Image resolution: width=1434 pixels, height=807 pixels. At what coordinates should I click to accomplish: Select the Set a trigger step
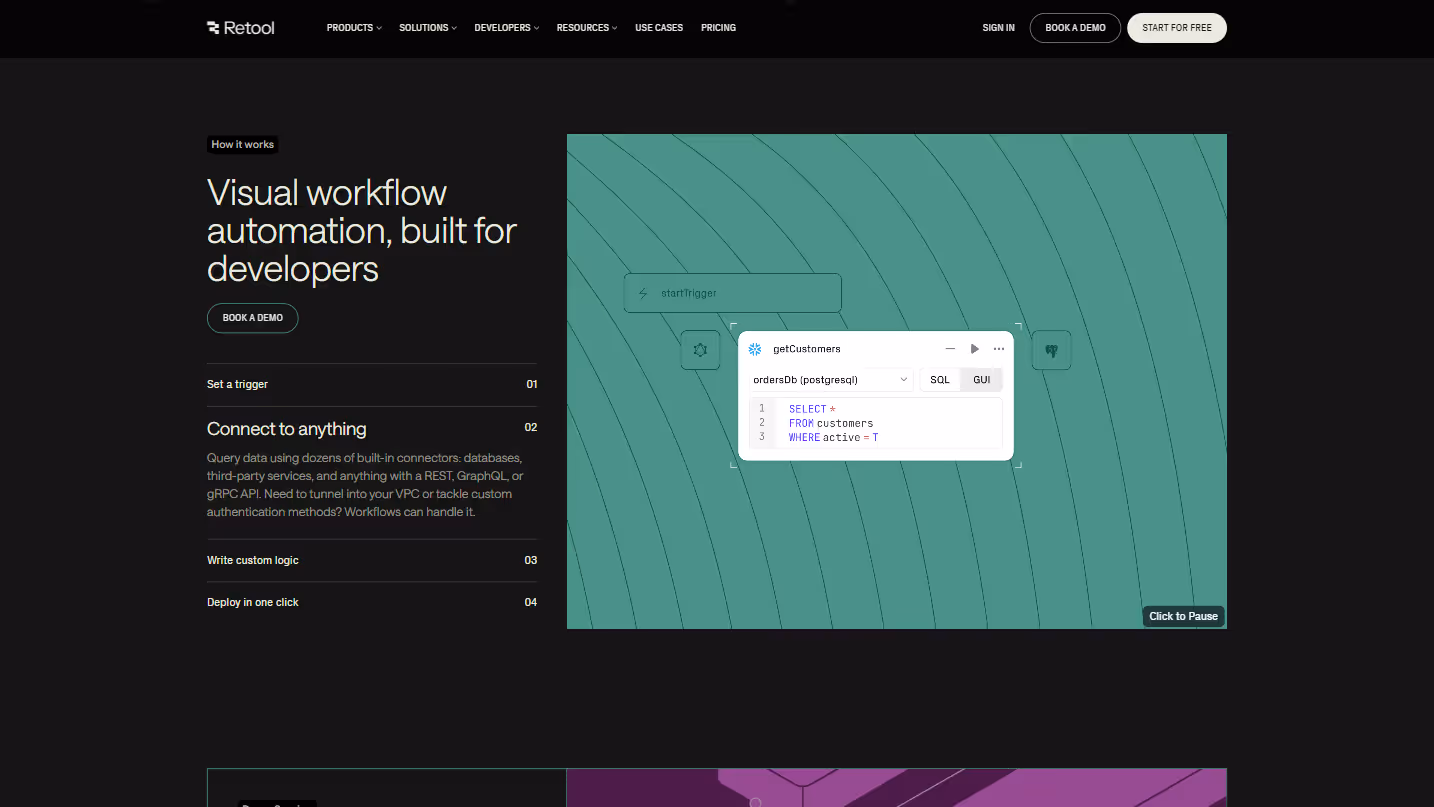[x=372, y=384]
